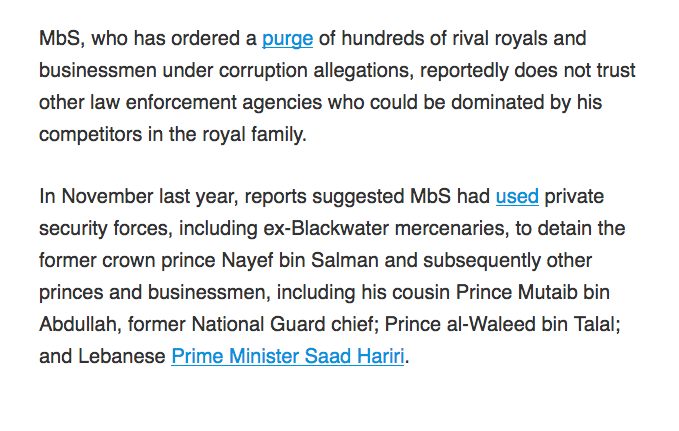Click the word "Lebanese" in the last line
Screen dimensions: 679x431
point(122,356)
